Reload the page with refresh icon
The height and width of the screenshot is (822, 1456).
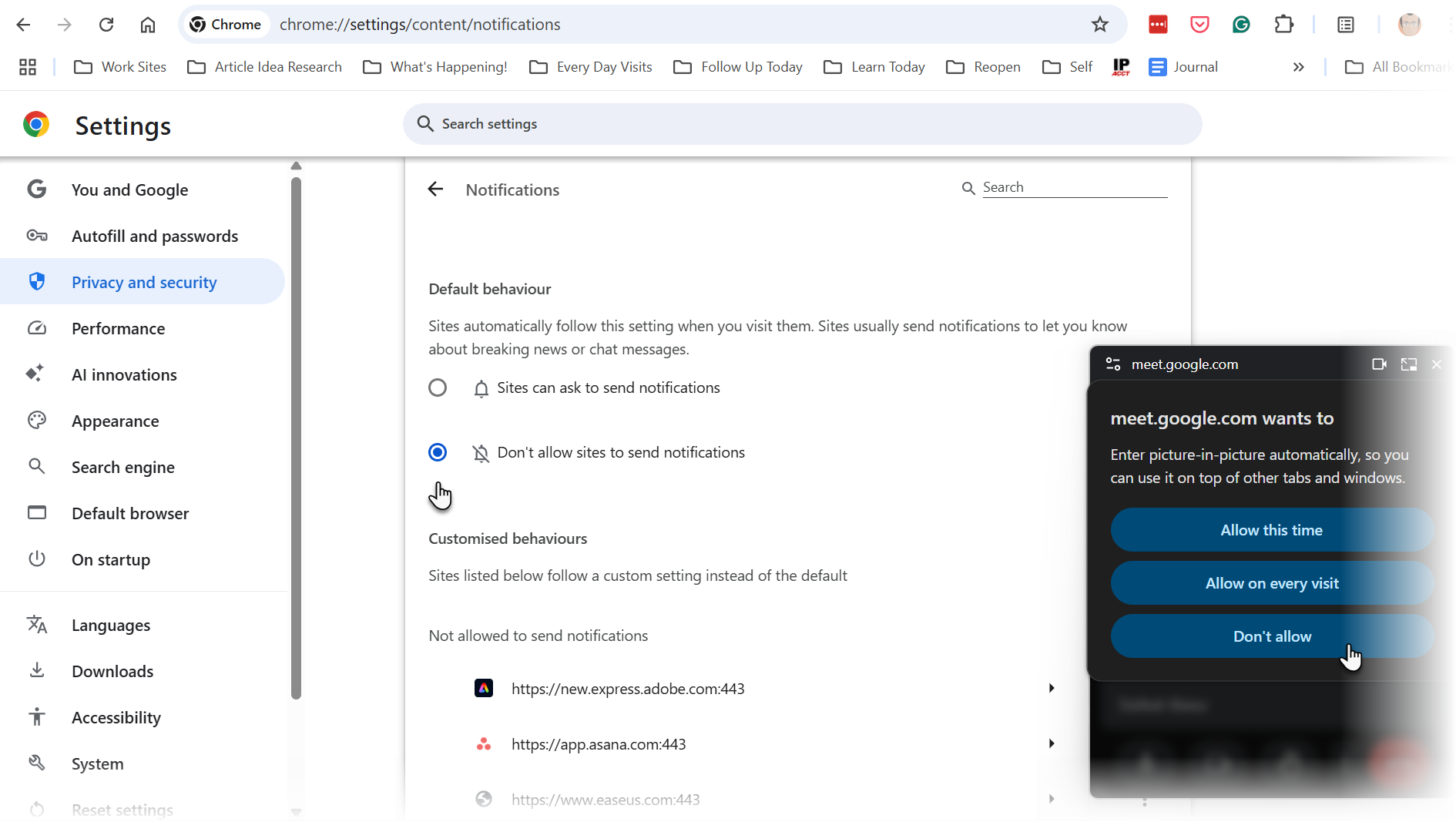coord(106,25)
